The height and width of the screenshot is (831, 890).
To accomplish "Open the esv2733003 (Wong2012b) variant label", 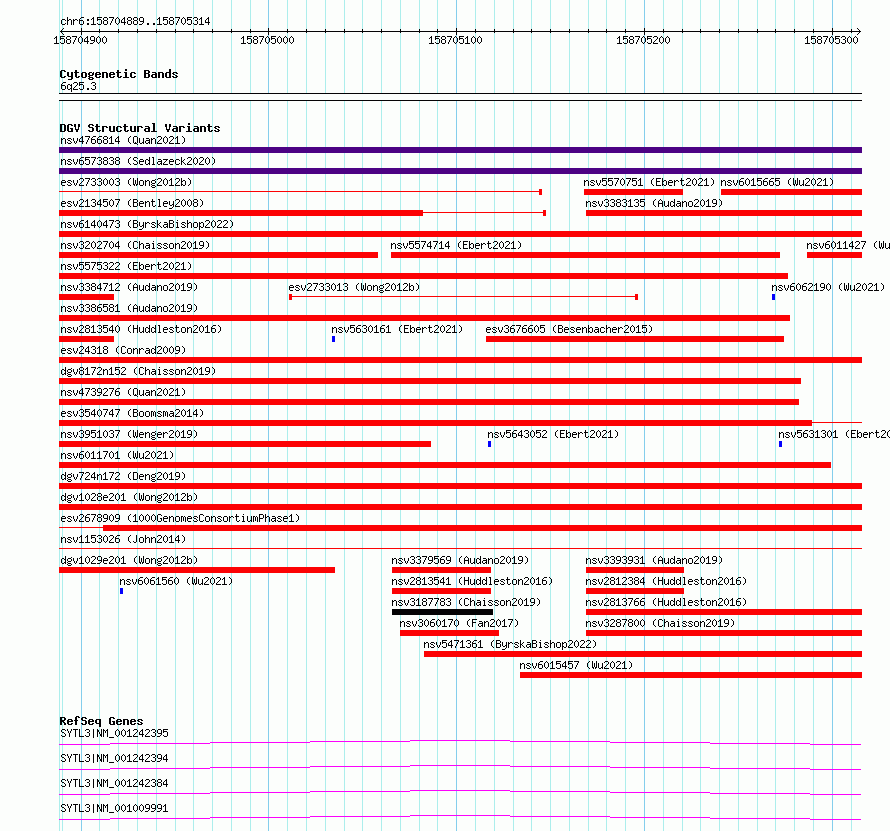I will click(126, 182).
